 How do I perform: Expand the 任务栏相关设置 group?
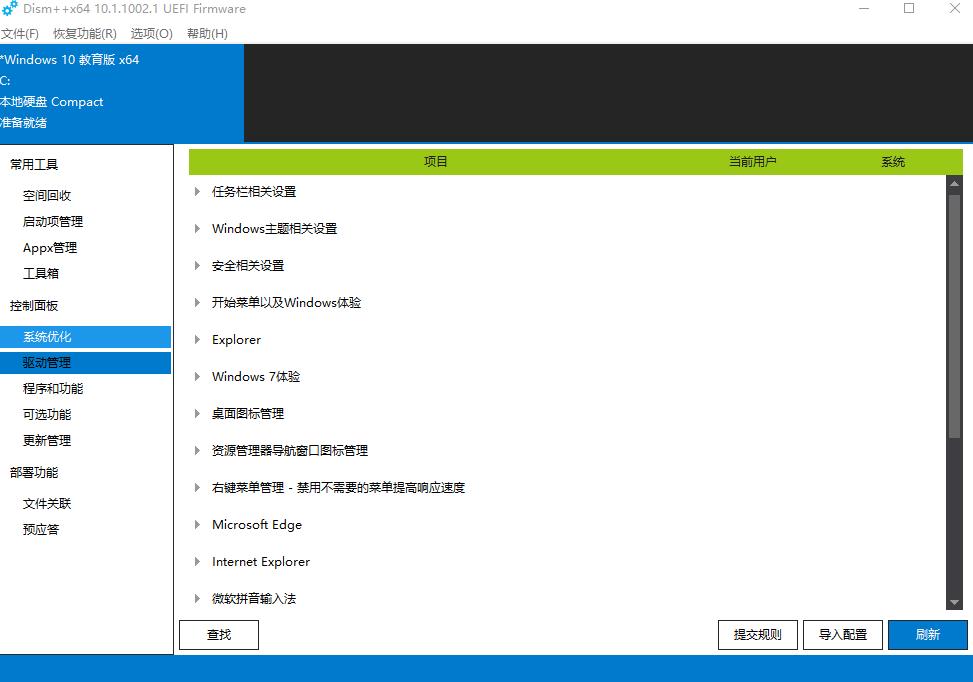[x=196, y=191]
